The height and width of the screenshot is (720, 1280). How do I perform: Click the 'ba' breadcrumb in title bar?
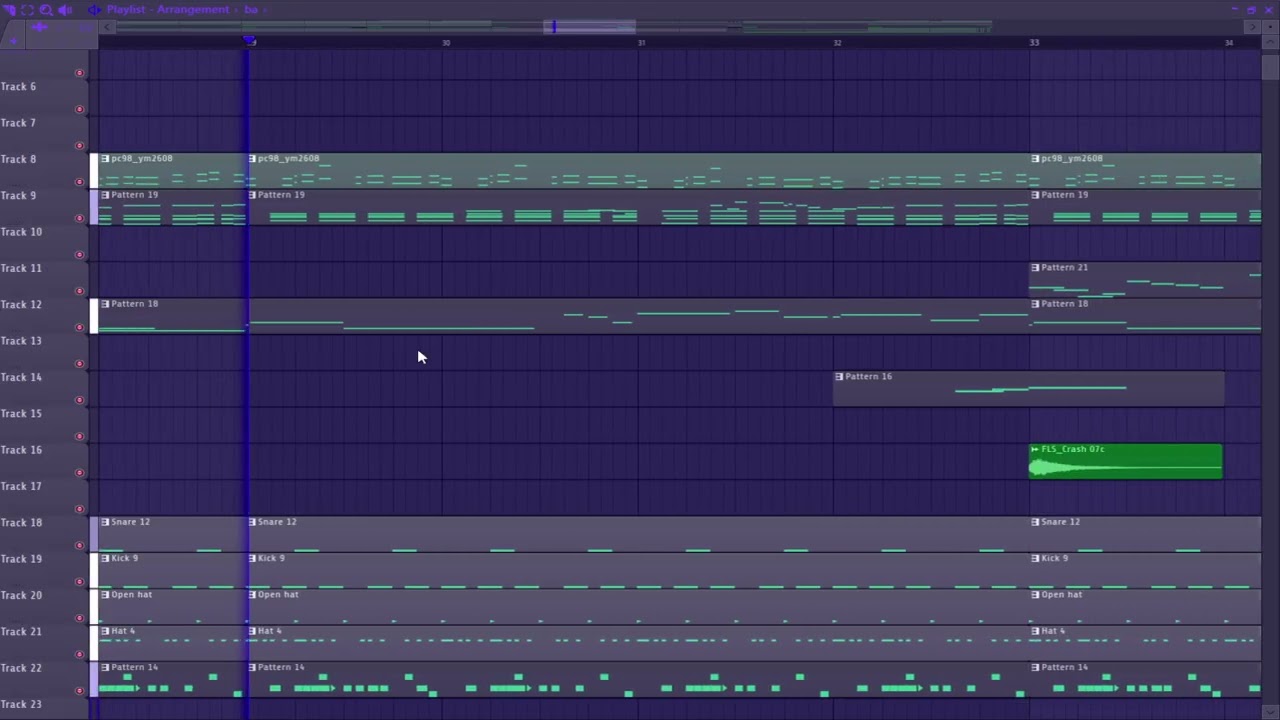(251, 9)
